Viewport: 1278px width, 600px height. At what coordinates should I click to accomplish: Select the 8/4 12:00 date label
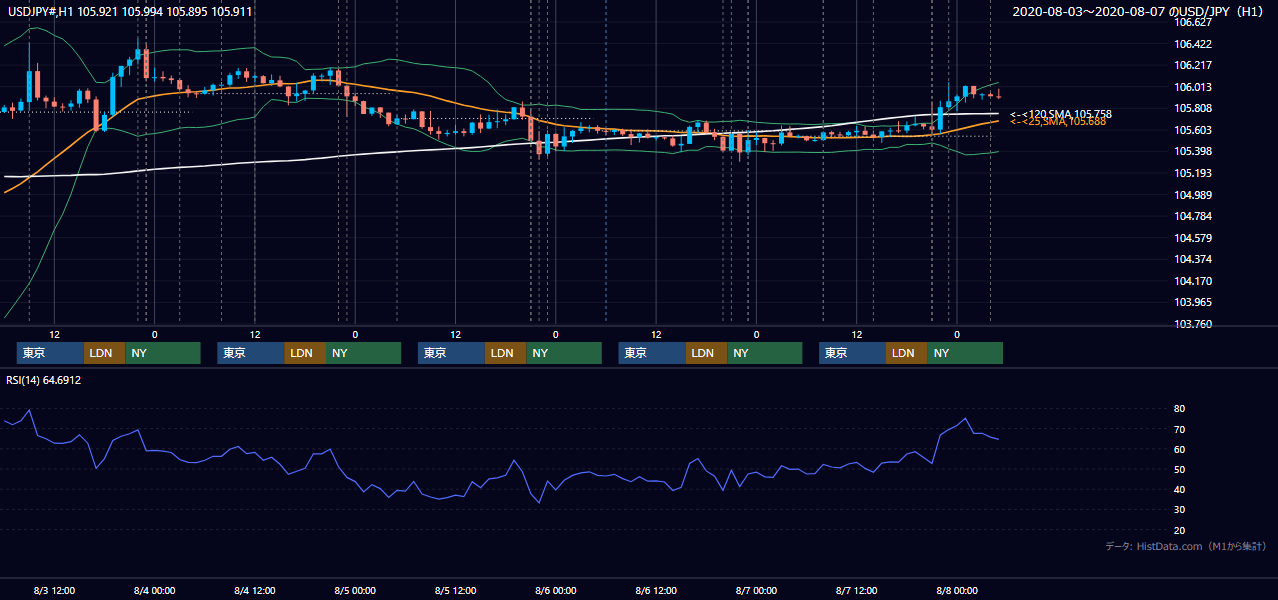[254, 590]
